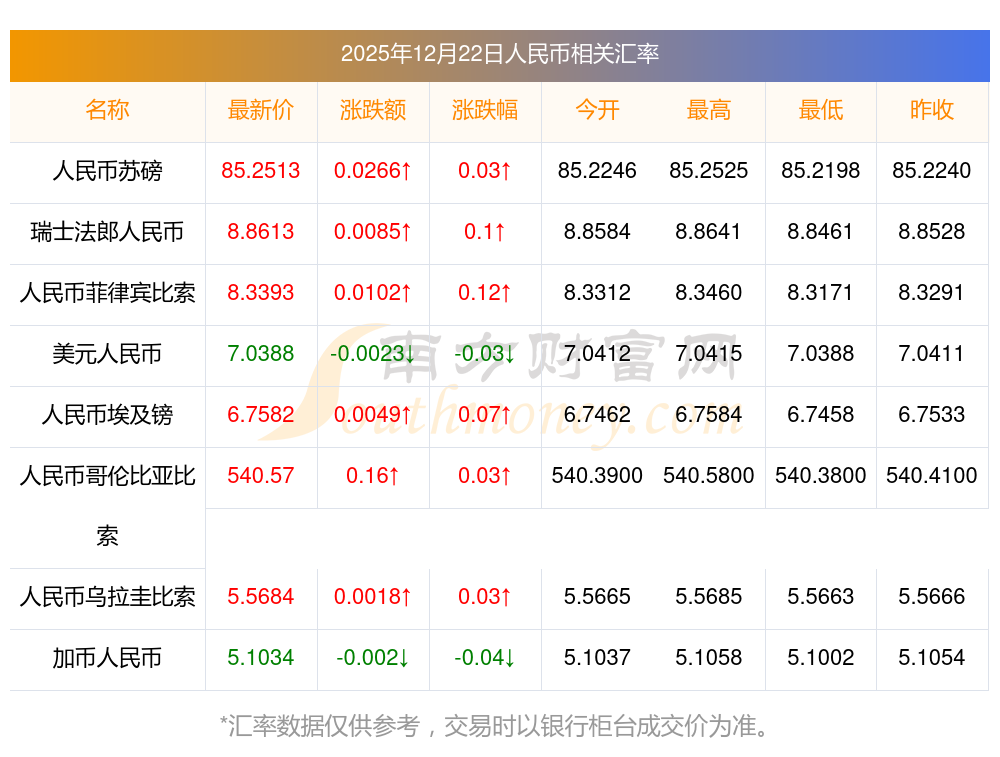
Task: Click change amount 0.0018↑
Action: click(x=373, y=596)
